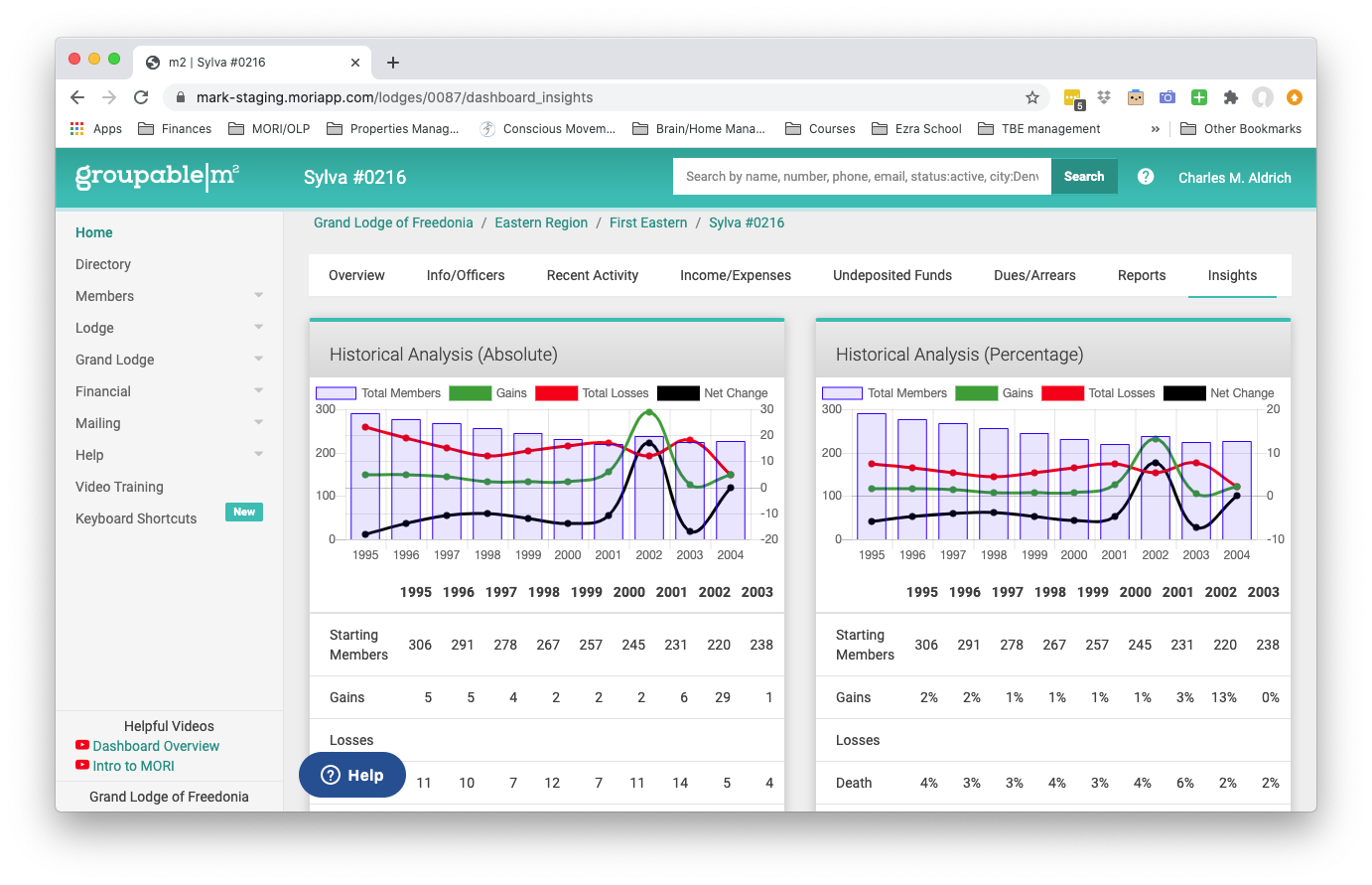Click the help question mark icon in header
1372x885 pixels.
coord(1146,176)
